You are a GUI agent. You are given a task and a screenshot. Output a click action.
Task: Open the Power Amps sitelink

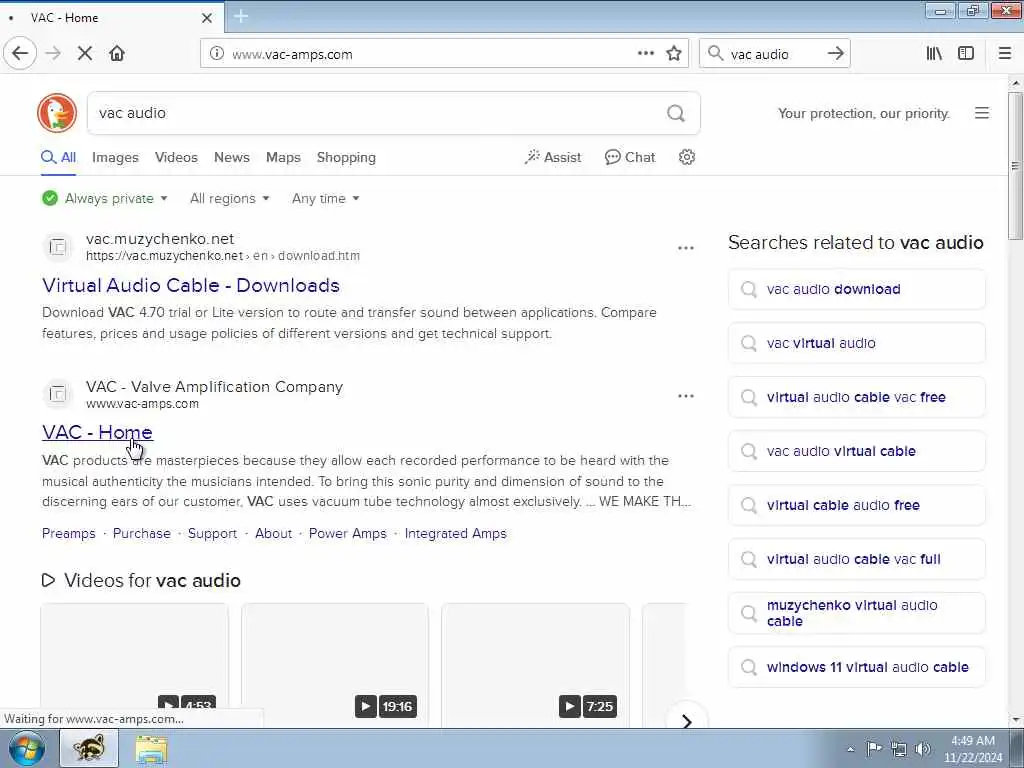click(x=347, y=534)
